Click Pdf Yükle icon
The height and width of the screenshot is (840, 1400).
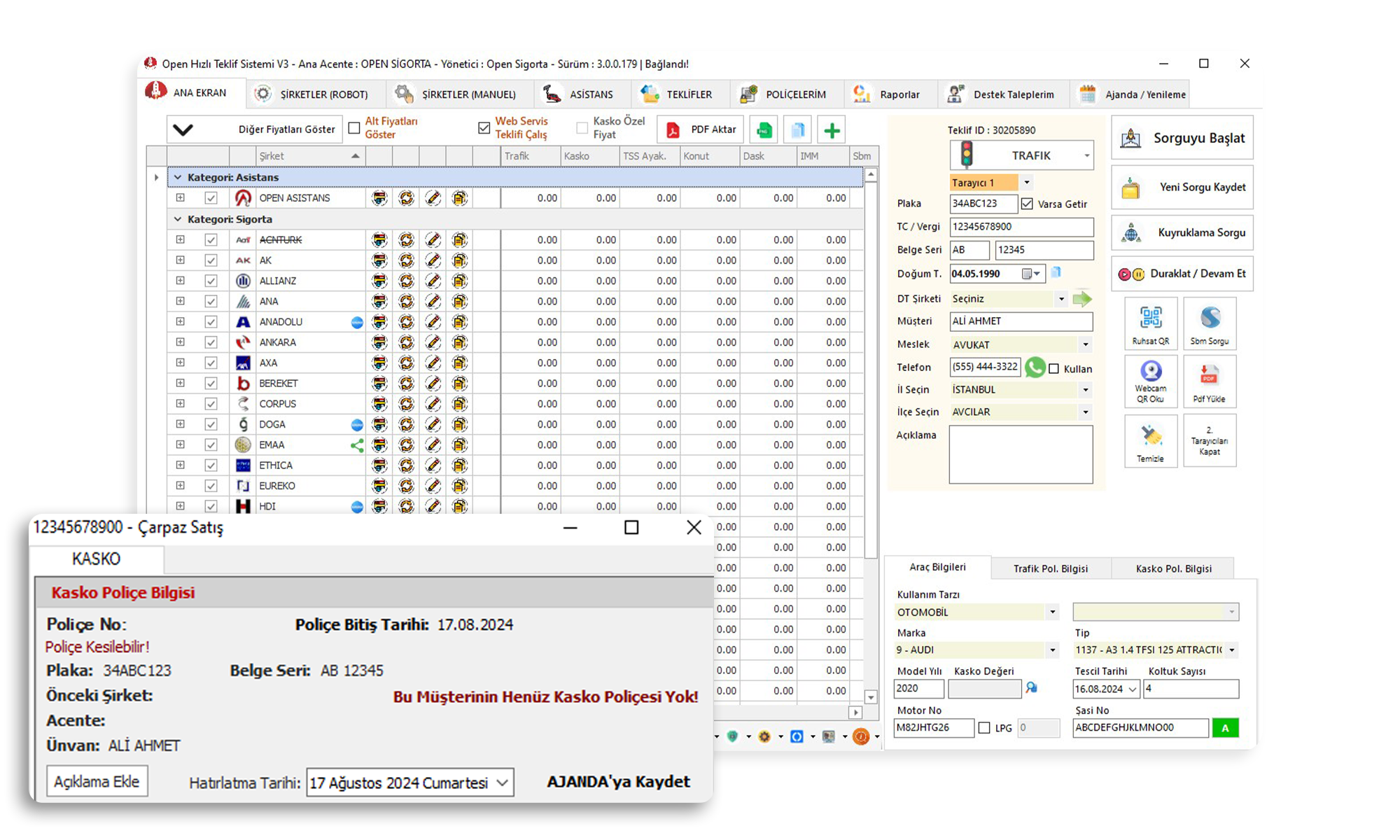[x=1210, y=381]
